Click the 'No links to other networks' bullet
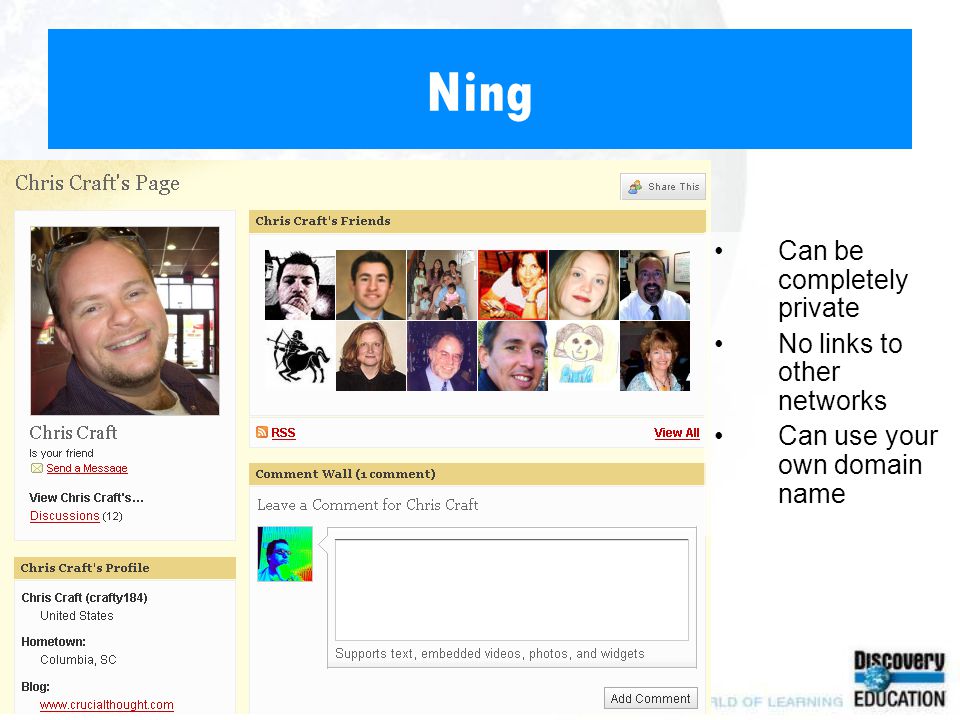 click(x=841, y=372)
